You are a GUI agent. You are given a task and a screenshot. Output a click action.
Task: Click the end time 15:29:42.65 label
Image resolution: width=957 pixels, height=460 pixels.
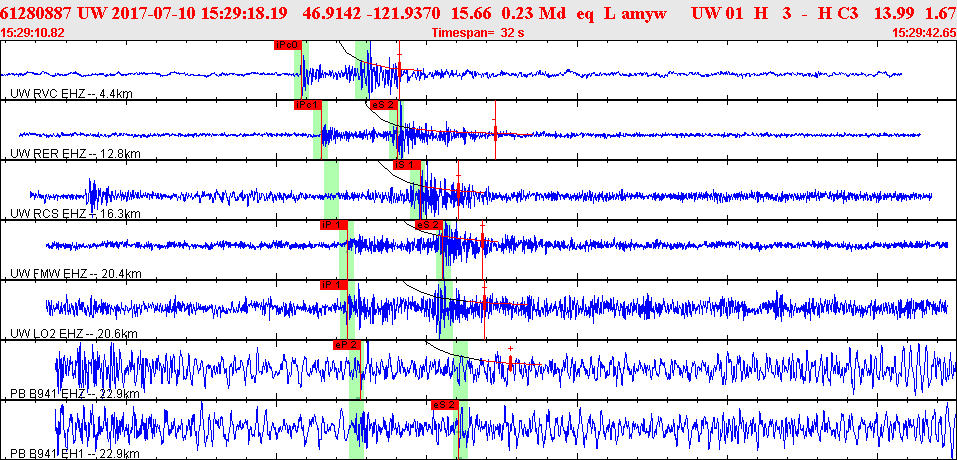pyautogui.click(x=923, y=33)
